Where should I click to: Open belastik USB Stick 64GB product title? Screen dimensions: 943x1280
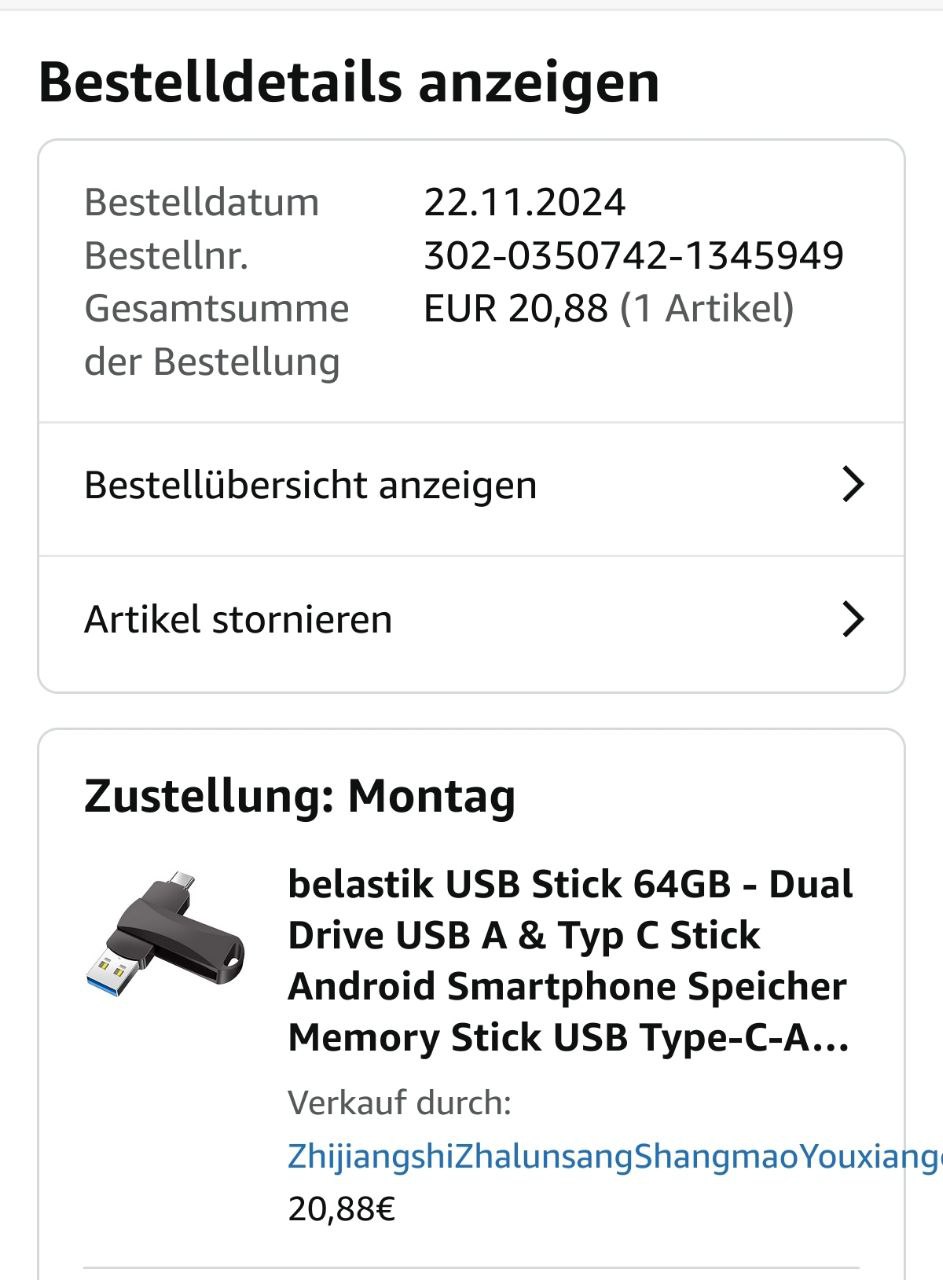[x=569, y=961]
